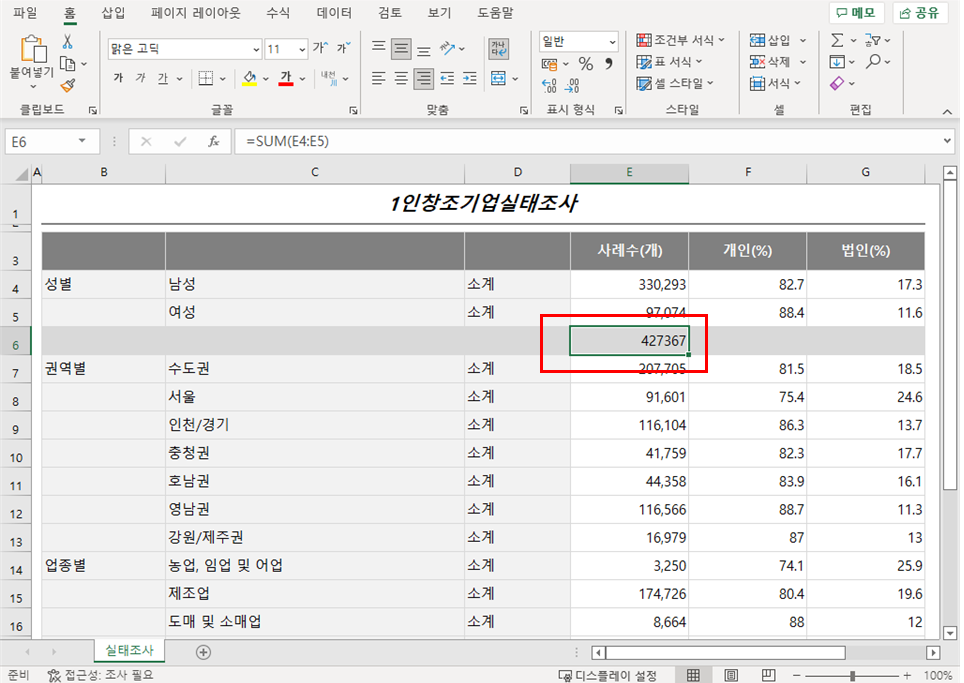
Task: Click the AutoSum sigma icon
Action: point(837,40)
